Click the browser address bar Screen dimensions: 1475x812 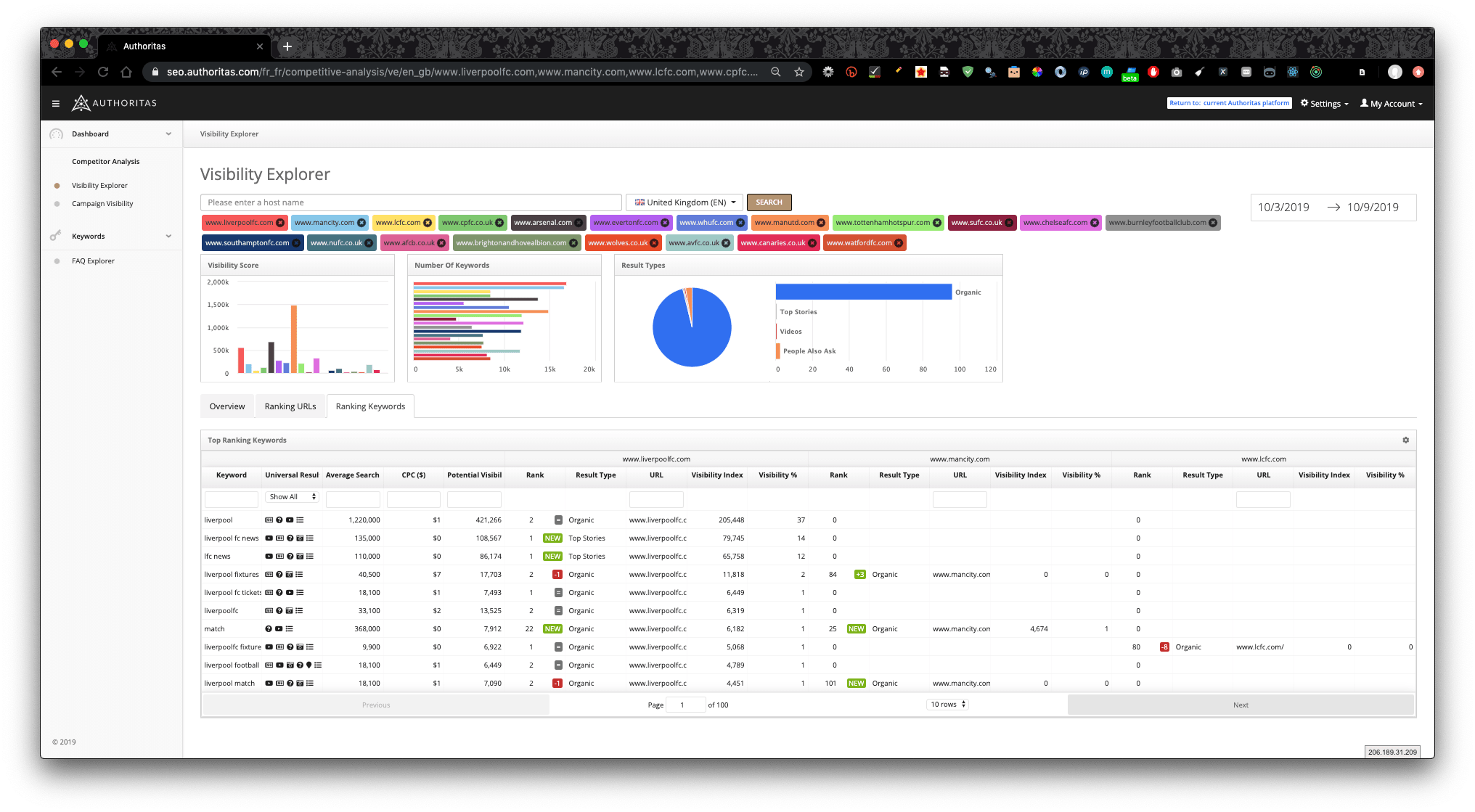click(461, 72)
